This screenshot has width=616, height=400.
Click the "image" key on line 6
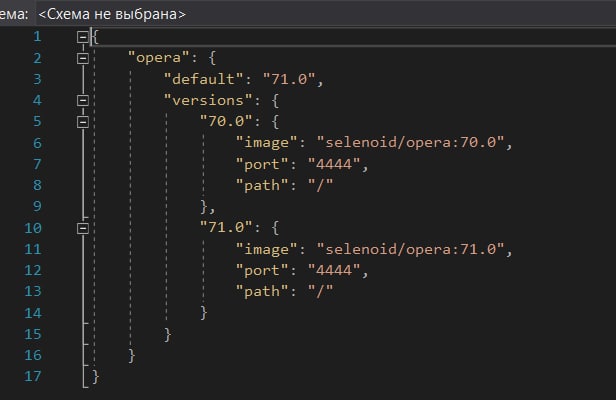click(x=267, y=143)
